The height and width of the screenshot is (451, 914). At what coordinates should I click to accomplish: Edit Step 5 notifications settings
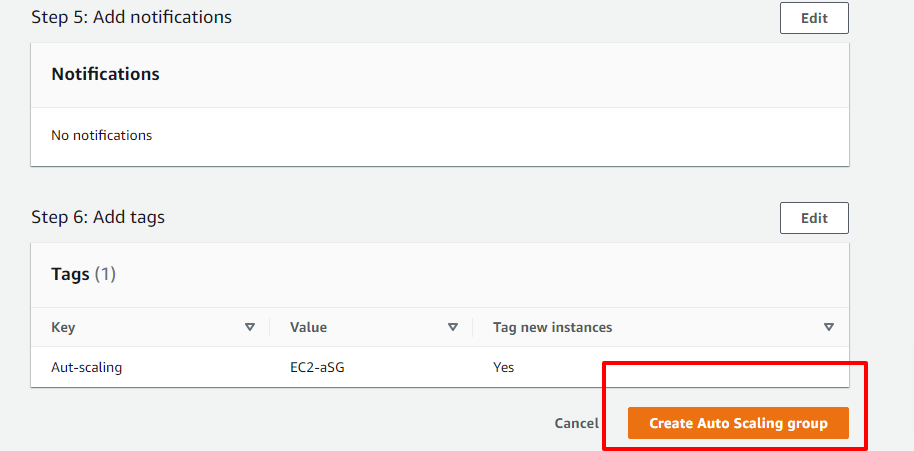(x=814, y=18)
